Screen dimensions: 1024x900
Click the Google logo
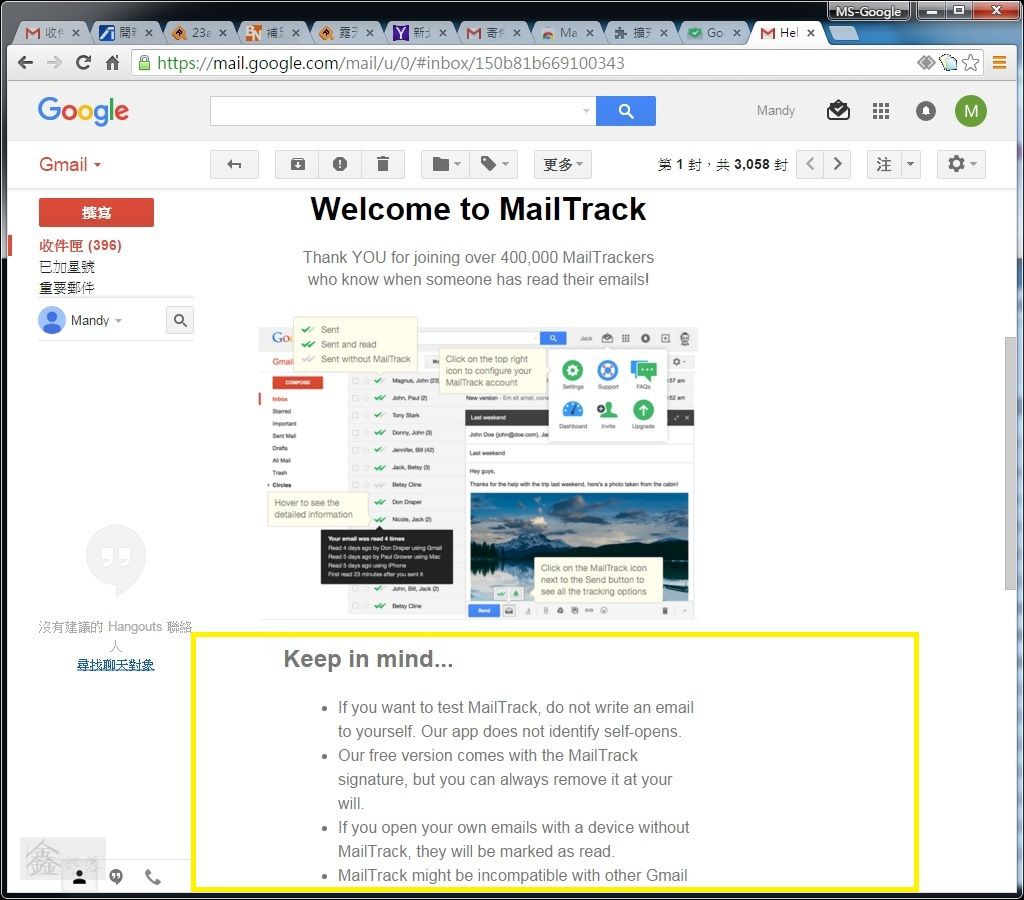pyautogui.click(x=83, y=111)
